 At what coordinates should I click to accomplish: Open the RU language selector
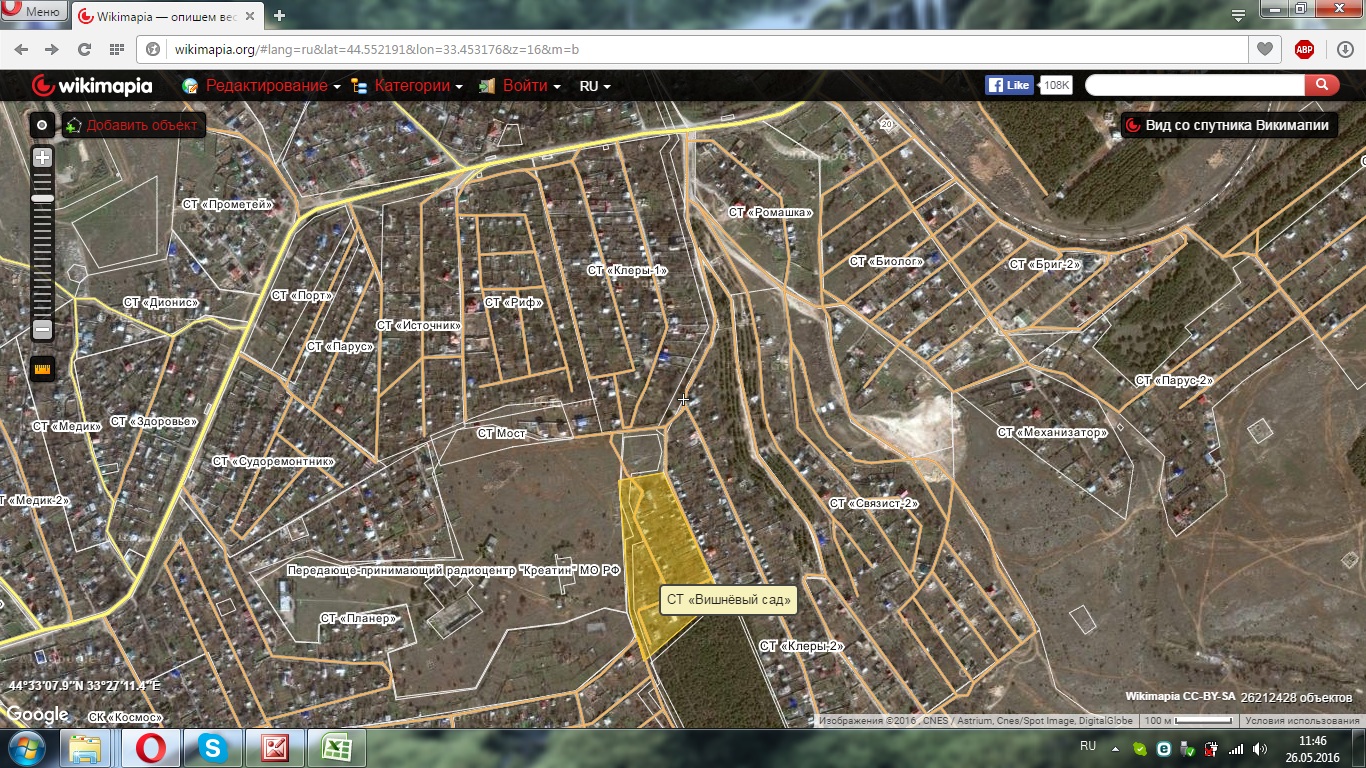(x=594, y=86)
